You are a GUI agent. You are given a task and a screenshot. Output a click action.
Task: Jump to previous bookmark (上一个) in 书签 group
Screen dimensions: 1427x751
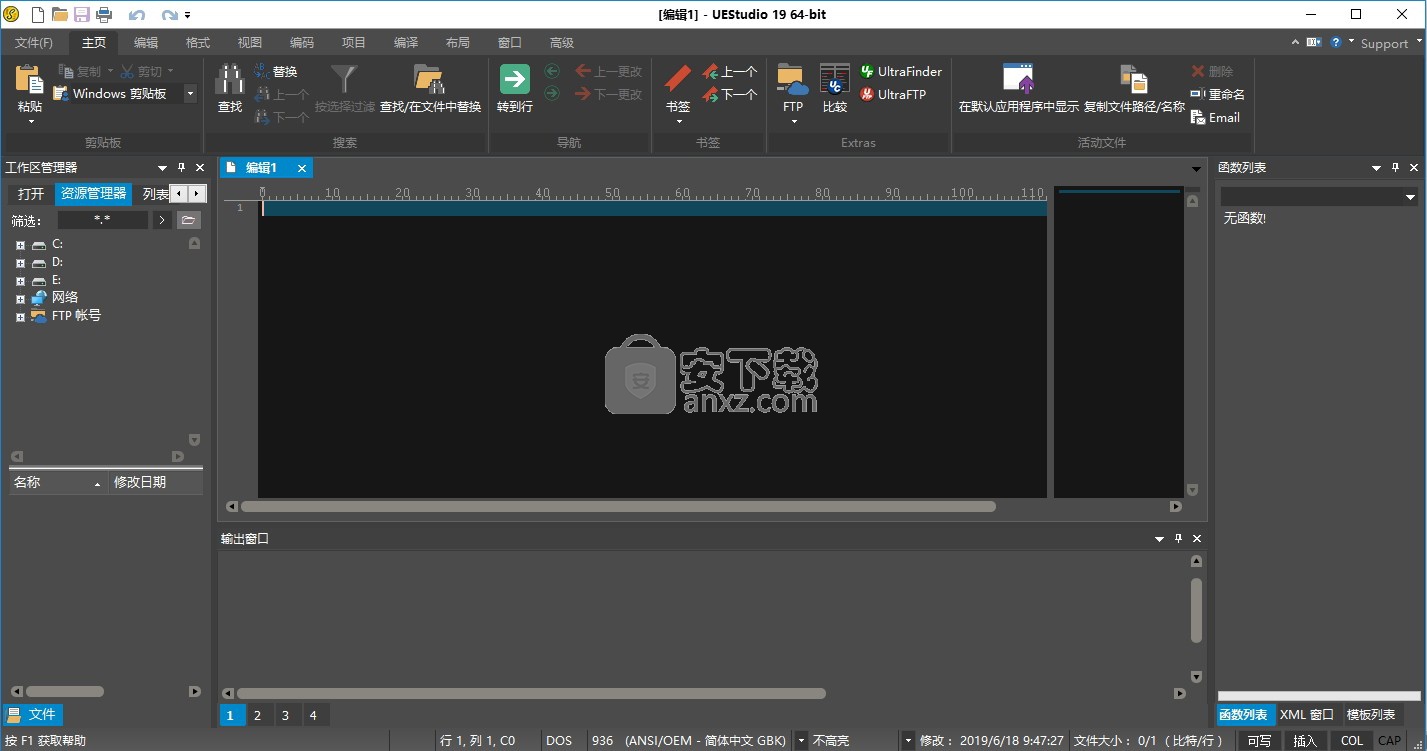[729, 71]
